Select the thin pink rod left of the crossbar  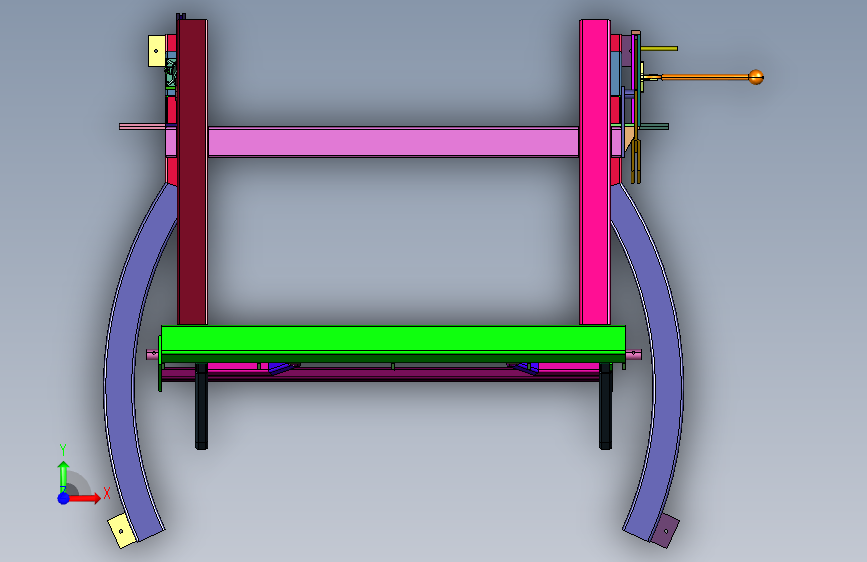click(x=143, y=127)
